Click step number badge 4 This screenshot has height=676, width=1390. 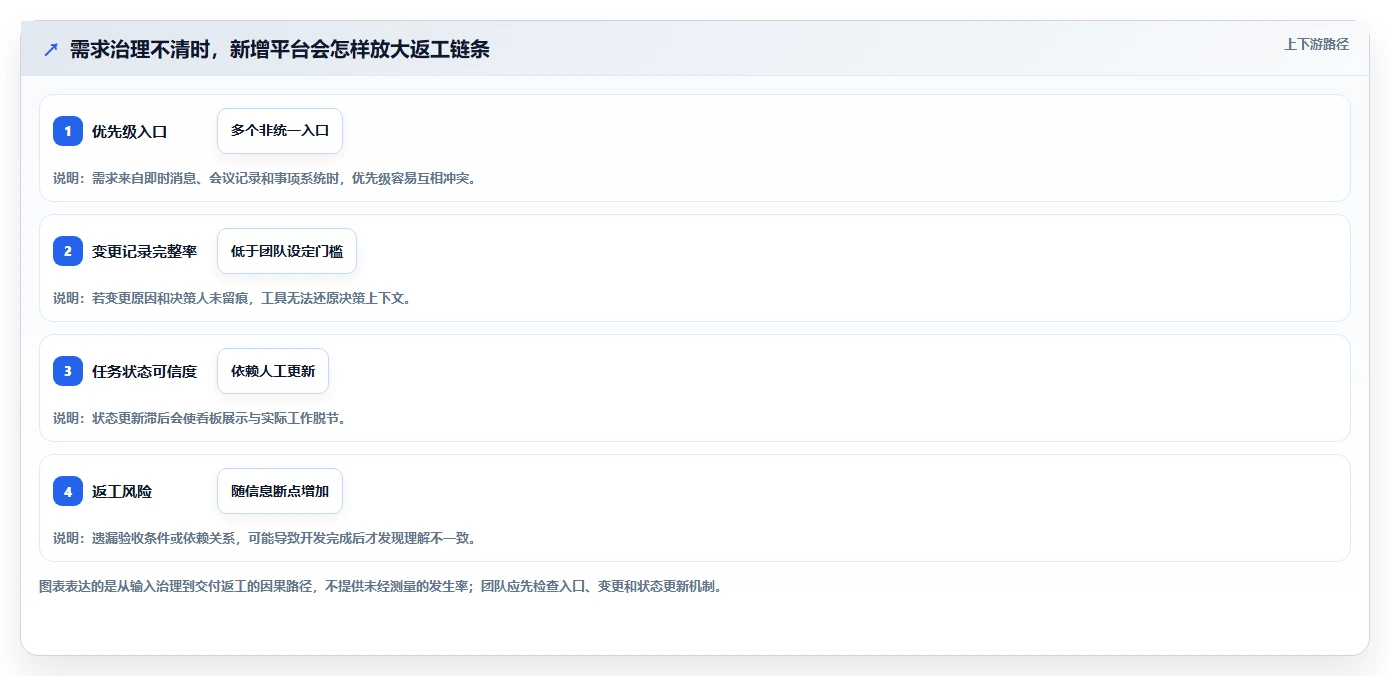tap(68, 491)
